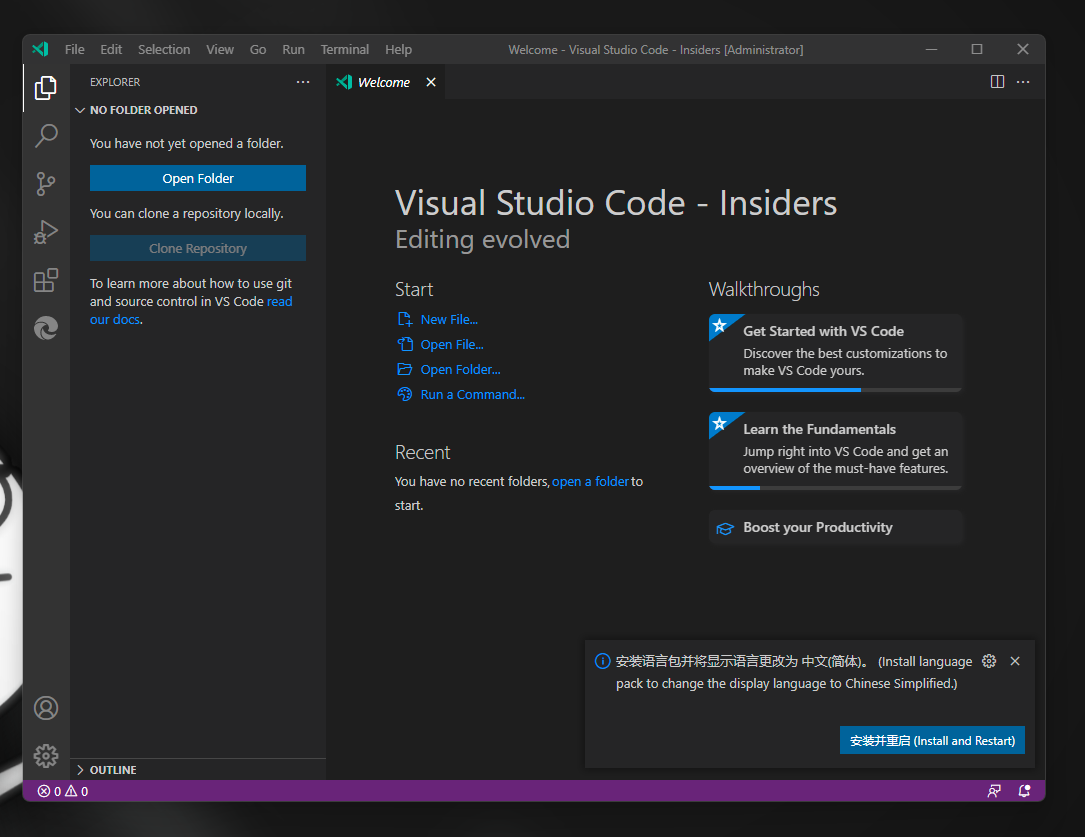
Task: Click the Get Started progress bar
Action: (835, 390)
